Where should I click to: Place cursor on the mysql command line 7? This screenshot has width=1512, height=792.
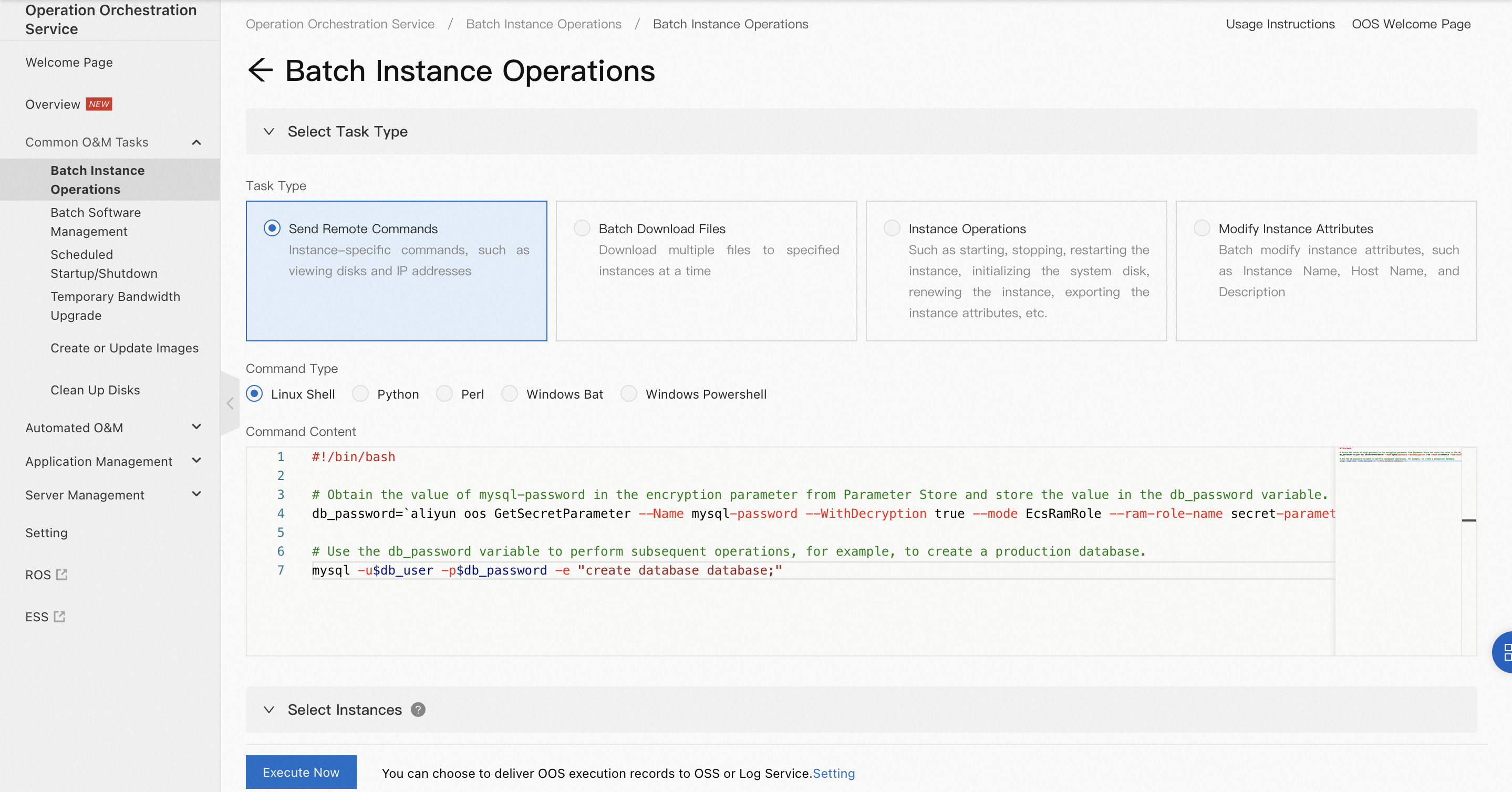[x=547, y=570]
